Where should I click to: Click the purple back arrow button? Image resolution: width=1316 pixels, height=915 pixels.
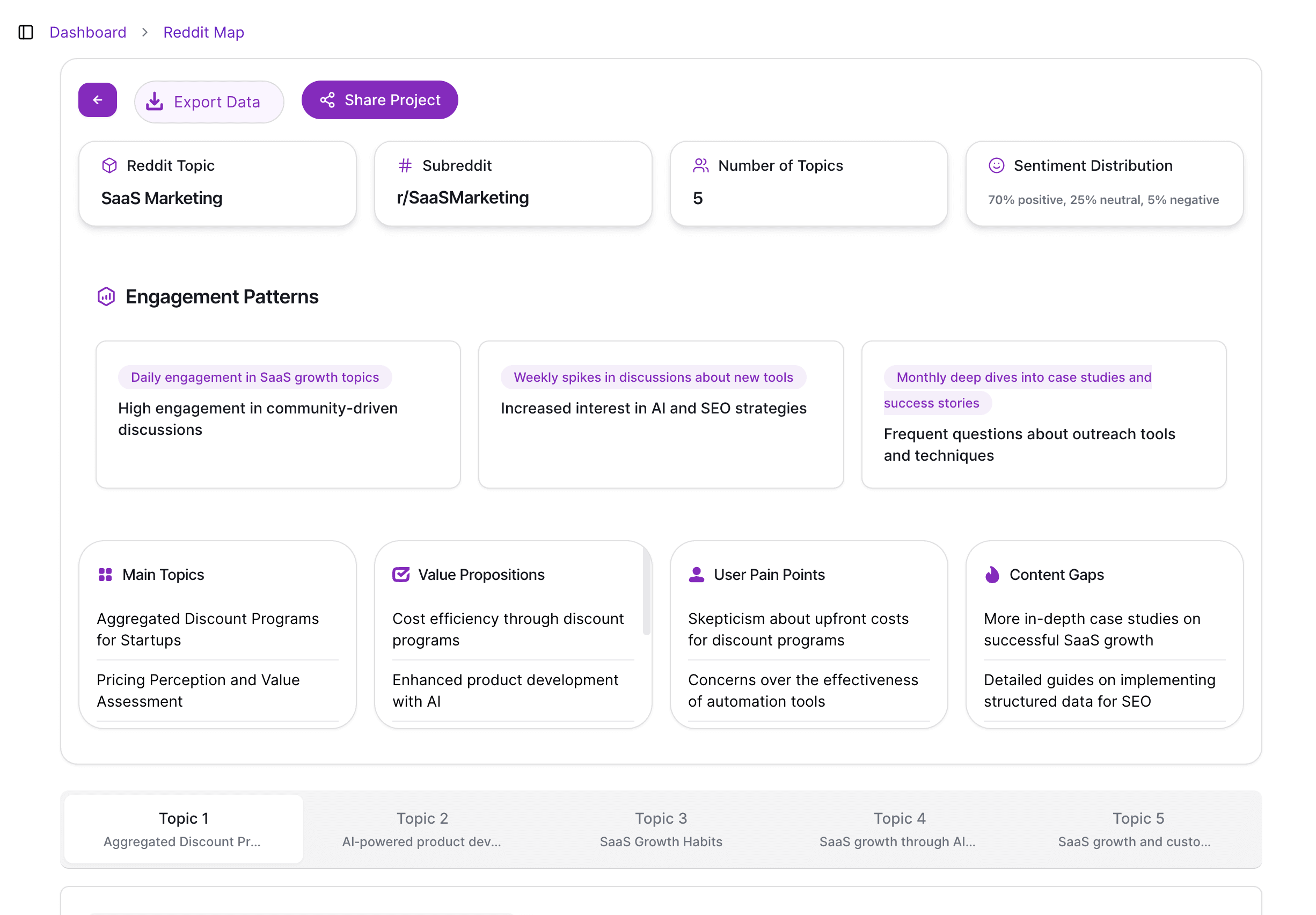[97, 100]
